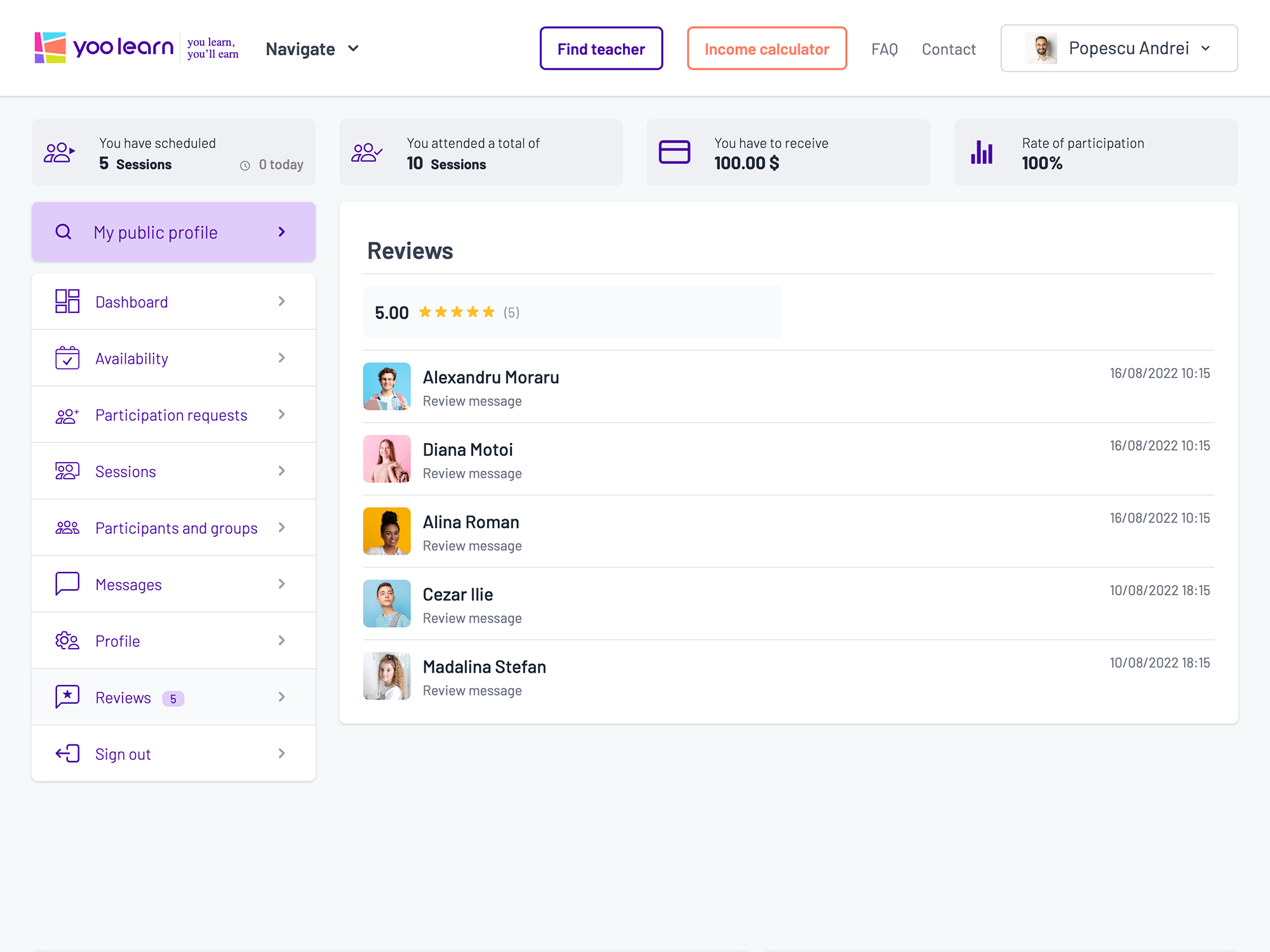The image size is (1270, 952).
Task: Click Alexandru Moraru's reviewer photo
Action: [x=387, y=387]
